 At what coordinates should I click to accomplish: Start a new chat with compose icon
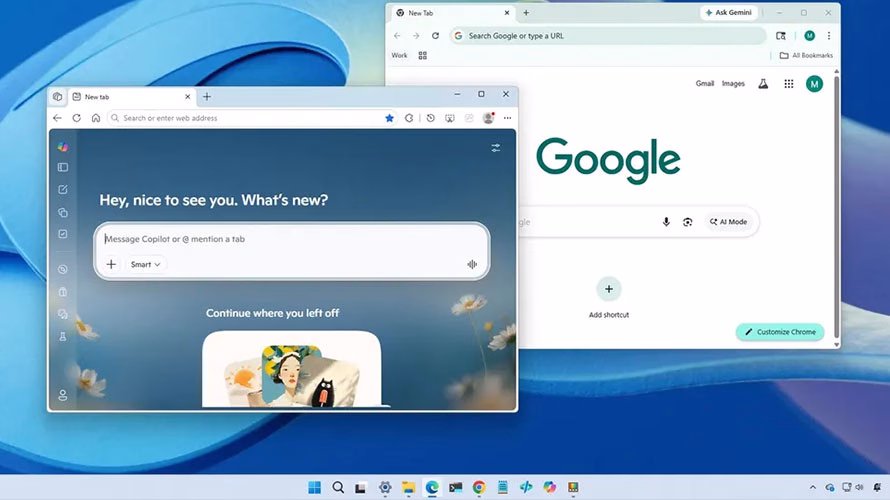tap(63, 190)
